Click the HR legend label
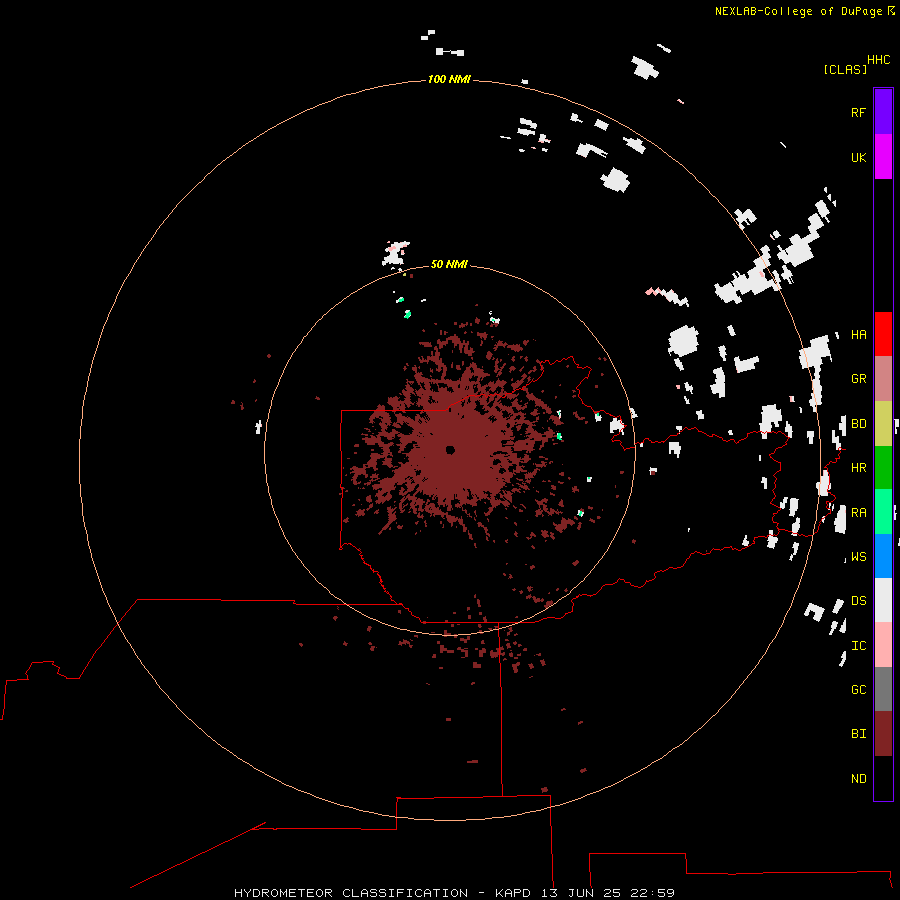900x900 pixels. pyautogui.click(x=858, y=468)
